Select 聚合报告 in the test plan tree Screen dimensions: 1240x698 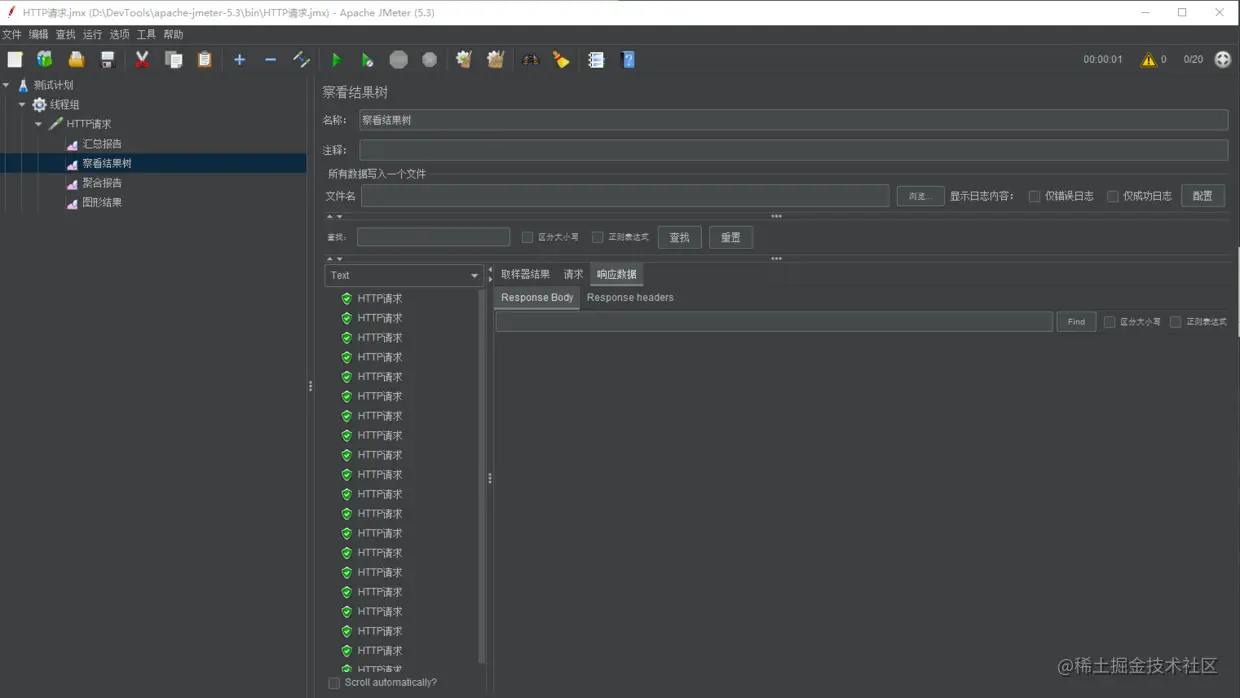coord(102,183)
